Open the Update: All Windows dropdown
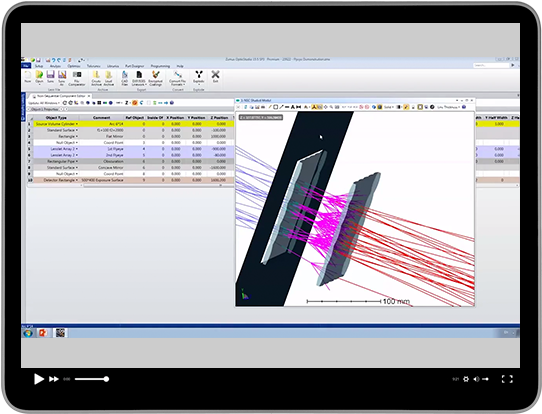Screen dimensions: 542x414 pos(44,103)
